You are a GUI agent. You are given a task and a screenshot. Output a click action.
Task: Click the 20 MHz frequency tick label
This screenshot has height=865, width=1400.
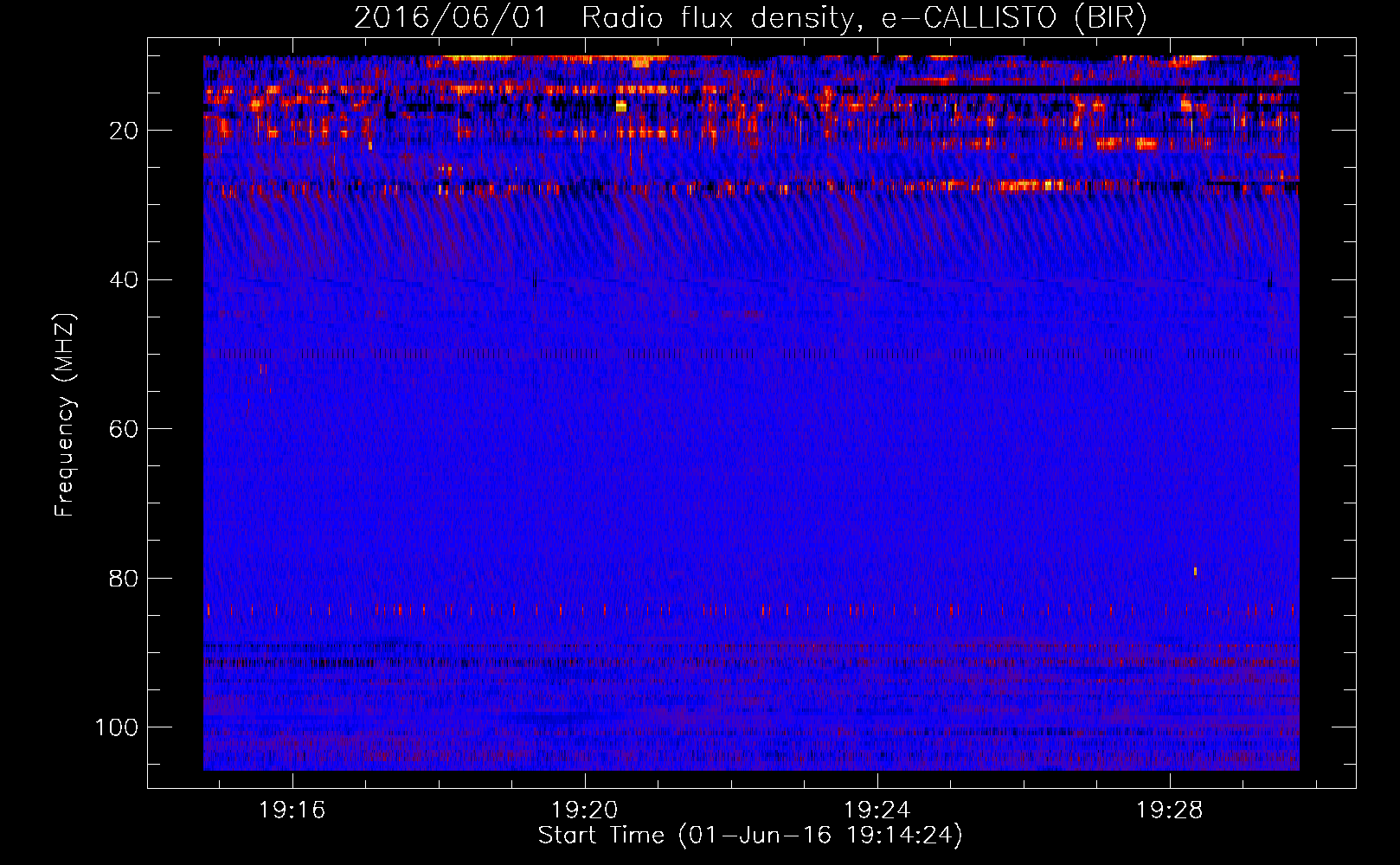124,131
